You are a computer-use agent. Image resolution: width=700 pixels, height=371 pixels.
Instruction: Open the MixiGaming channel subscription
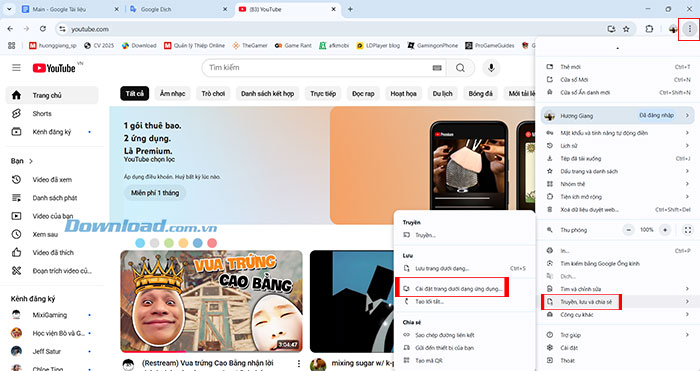coord(52,315)
